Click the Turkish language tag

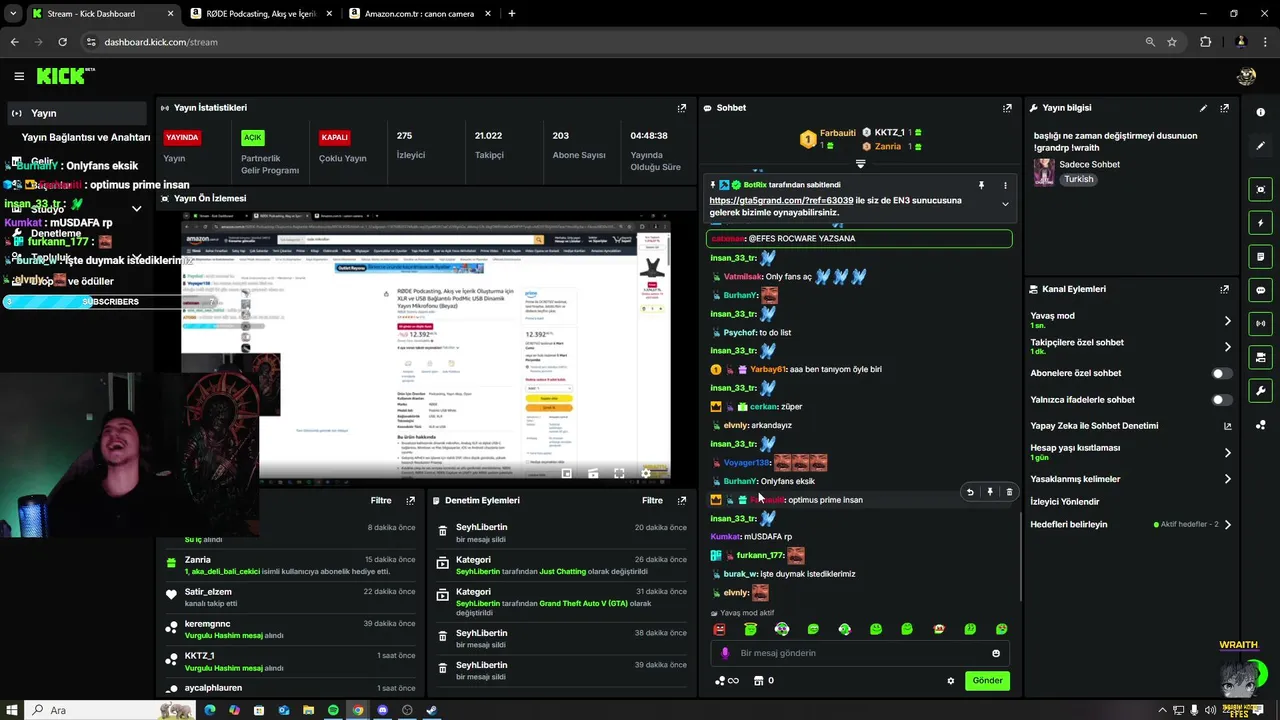[1078, 179]
